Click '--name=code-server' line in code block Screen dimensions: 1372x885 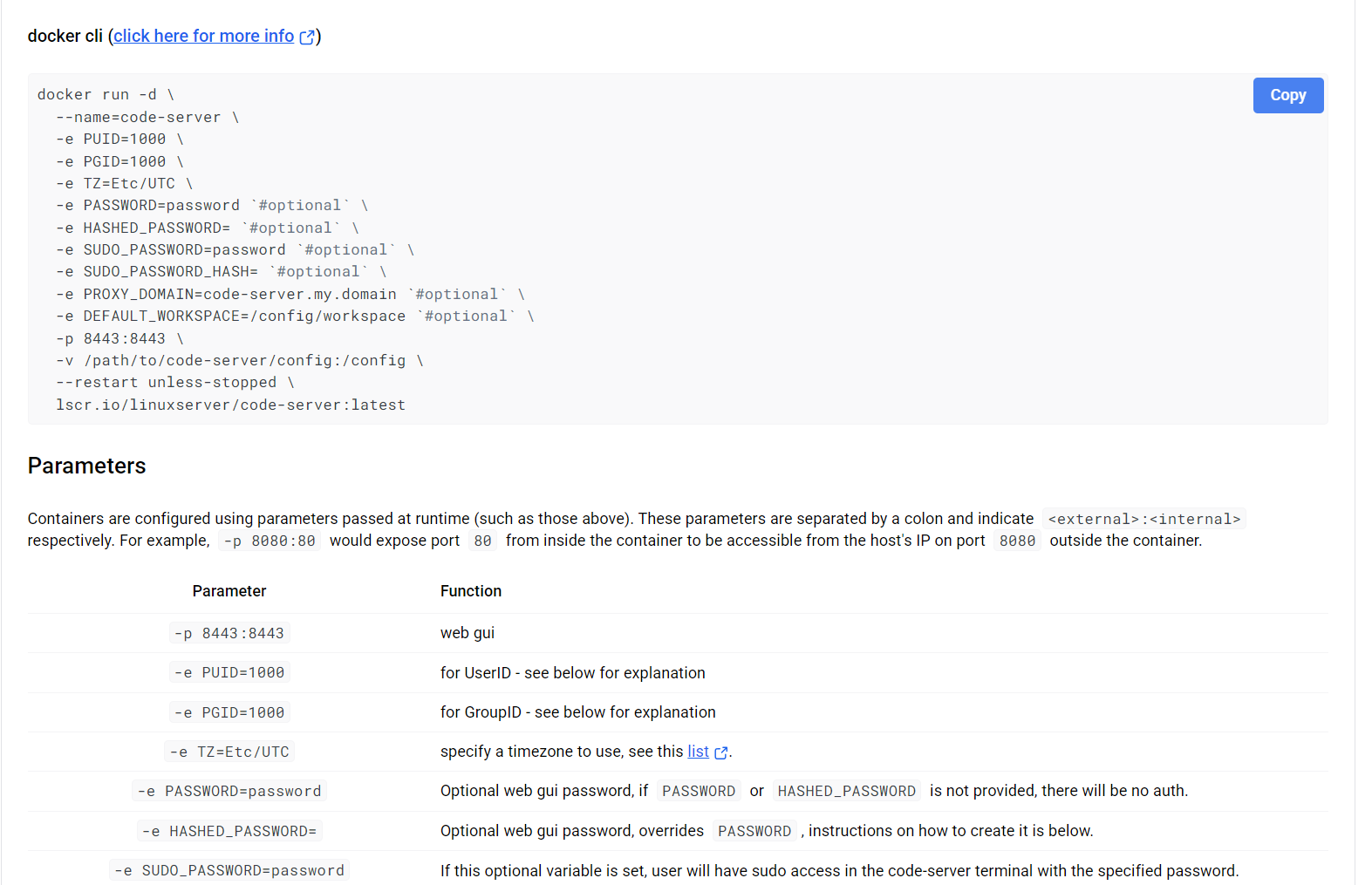tap(147, 117)
